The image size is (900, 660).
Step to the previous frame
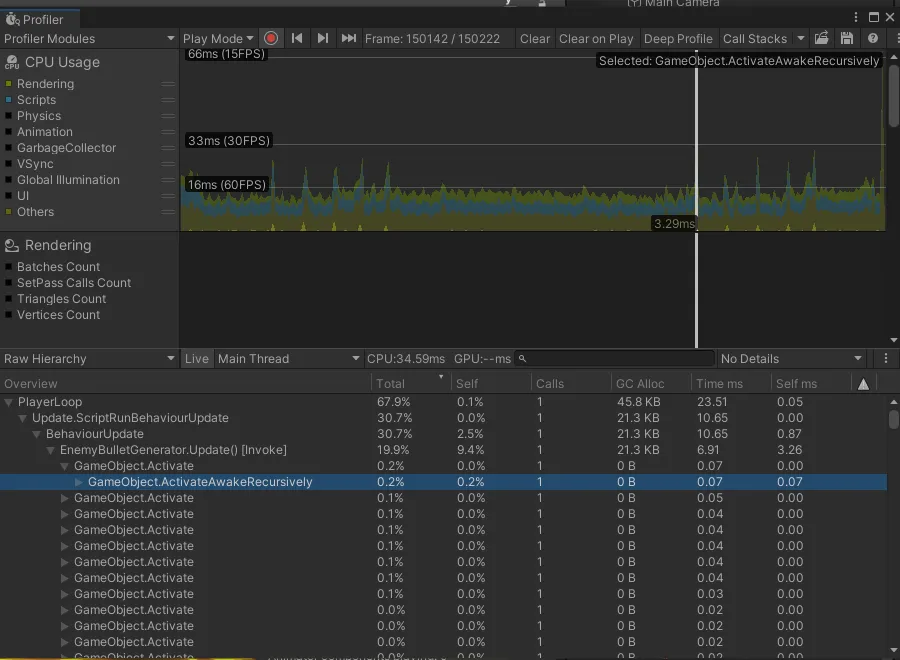click(297, 38)
